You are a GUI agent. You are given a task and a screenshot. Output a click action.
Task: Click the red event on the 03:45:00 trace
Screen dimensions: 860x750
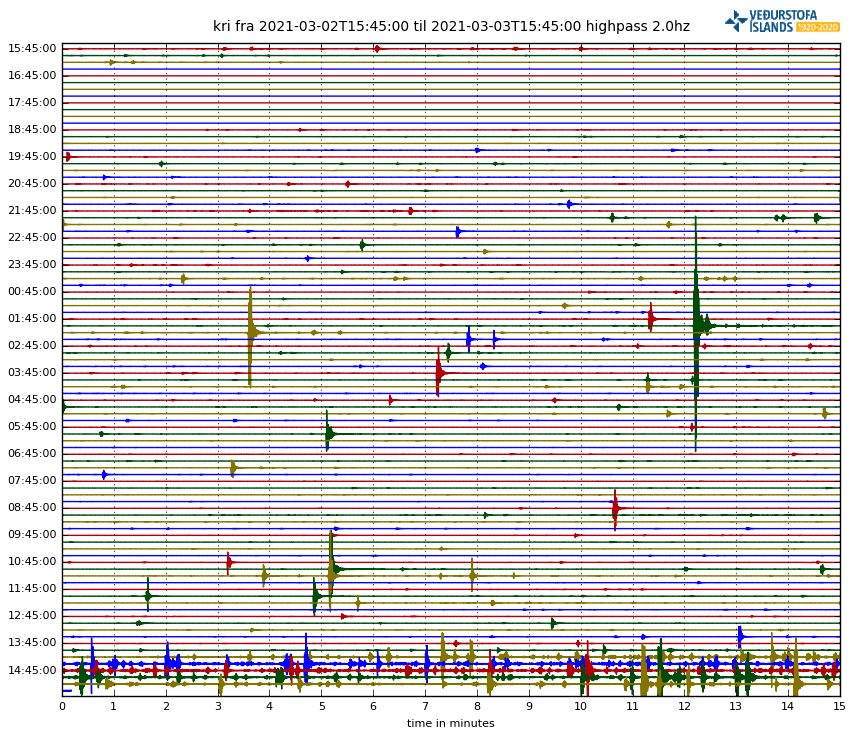coord(439,372)
